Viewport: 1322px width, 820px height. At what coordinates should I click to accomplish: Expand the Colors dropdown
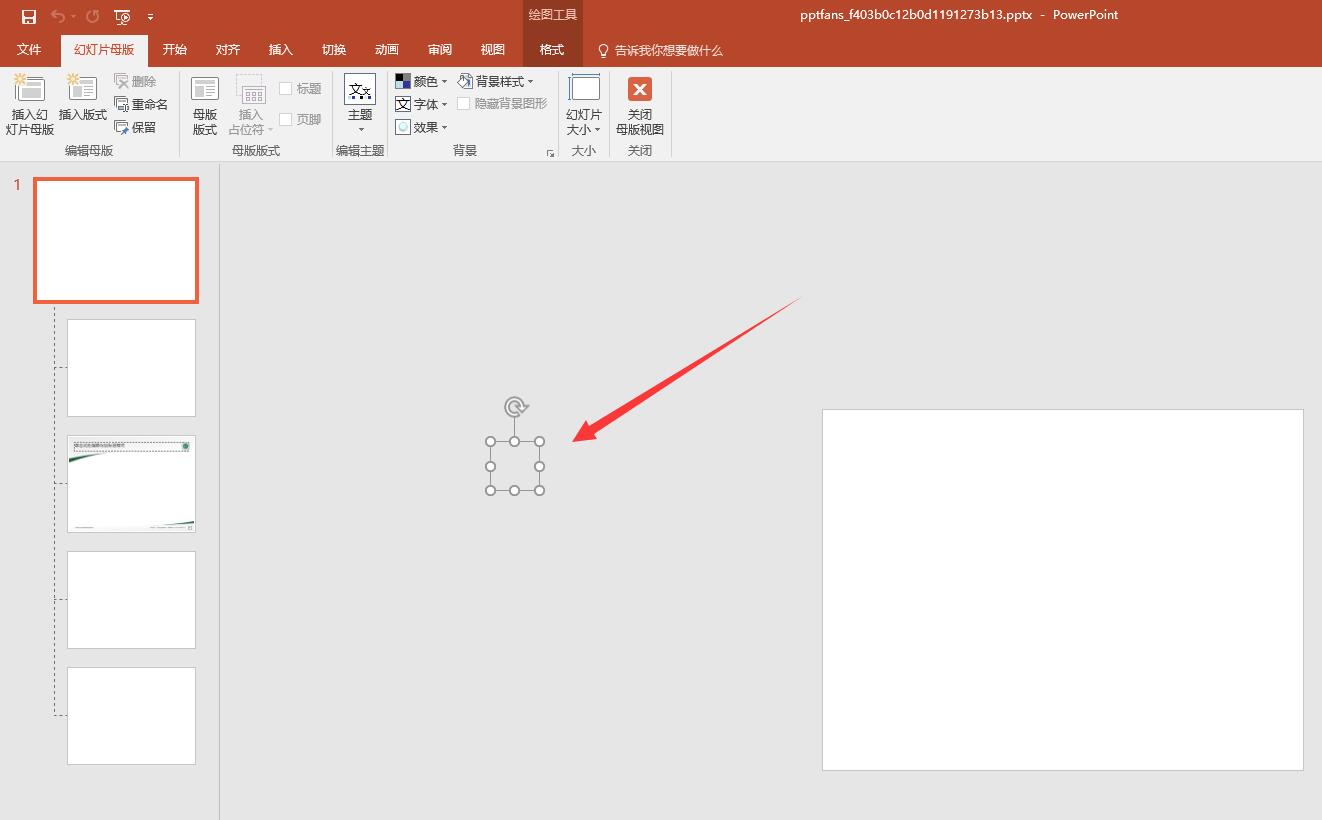pyautogui.click(x=421, y=81)
